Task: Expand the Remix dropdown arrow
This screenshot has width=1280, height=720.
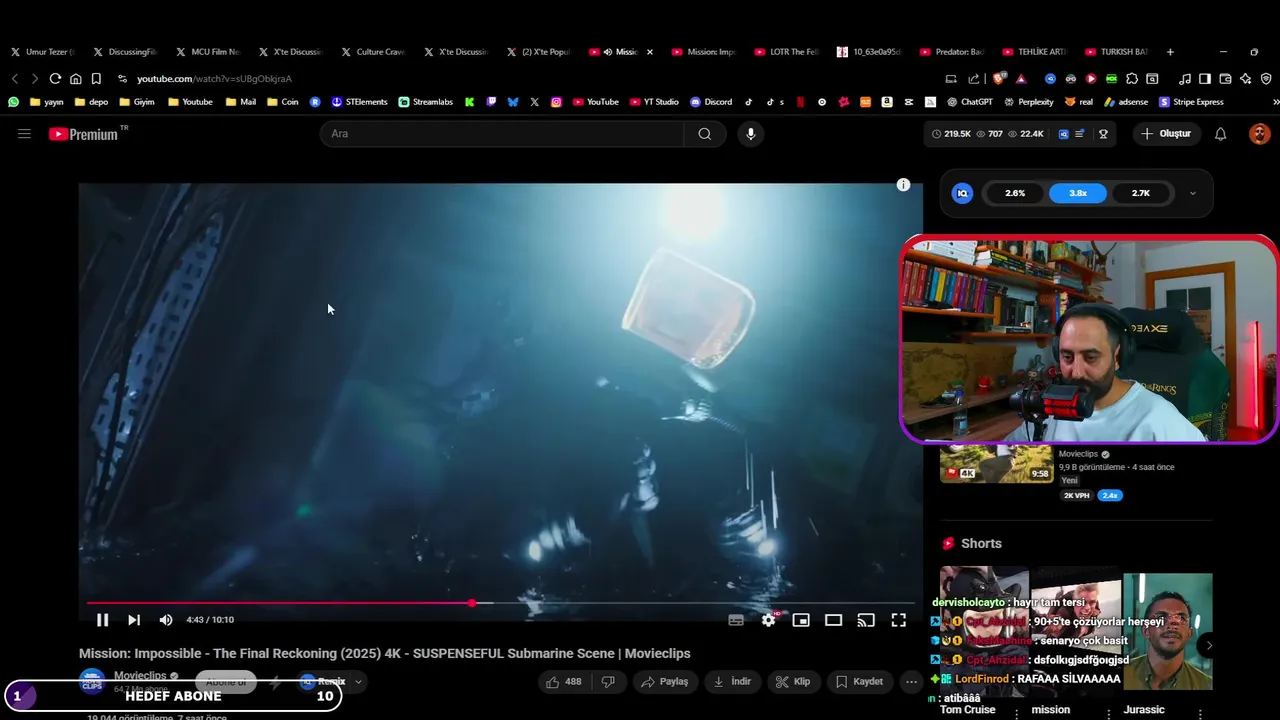Action: 358,682
